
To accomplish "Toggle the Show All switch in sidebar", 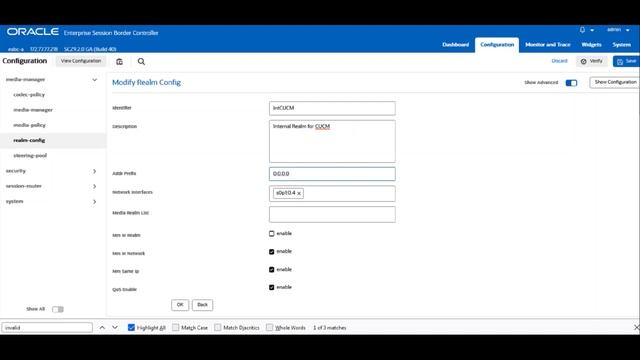I will (x=58, y=309).
